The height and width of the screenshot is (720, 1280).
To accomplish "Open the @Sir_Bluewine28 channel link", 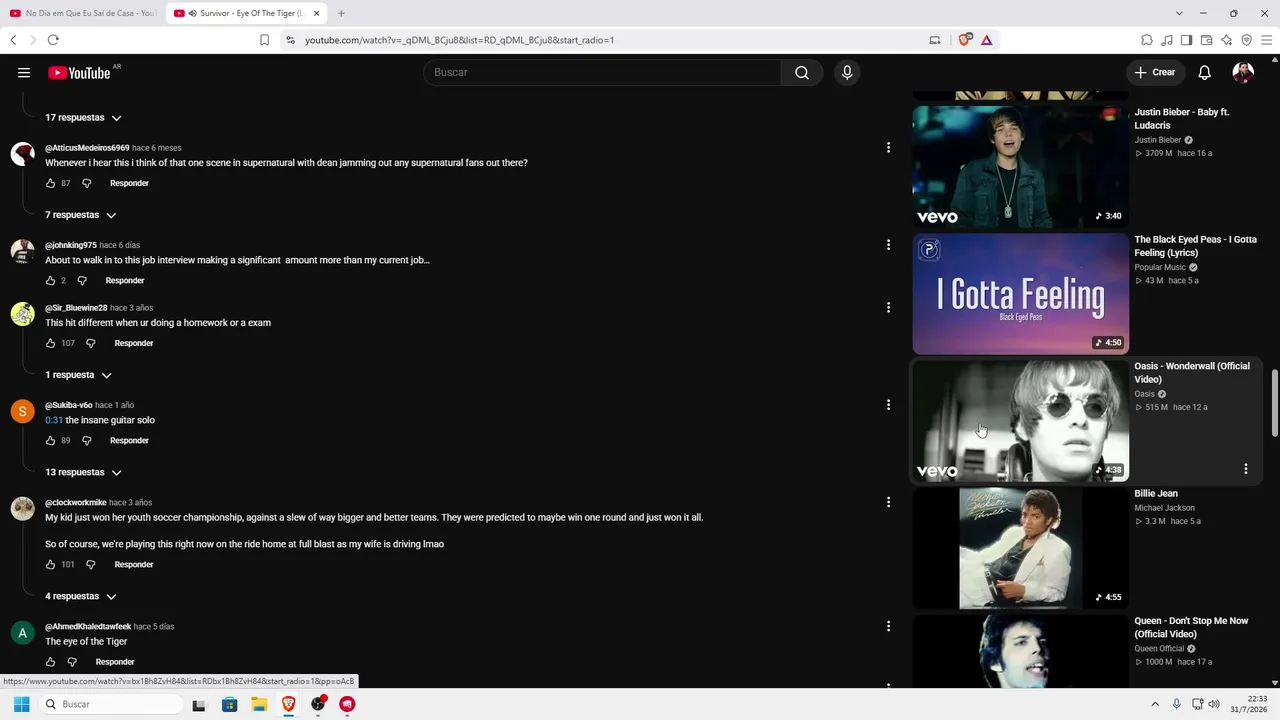I will pyautogui.click(x=76, y=307).
